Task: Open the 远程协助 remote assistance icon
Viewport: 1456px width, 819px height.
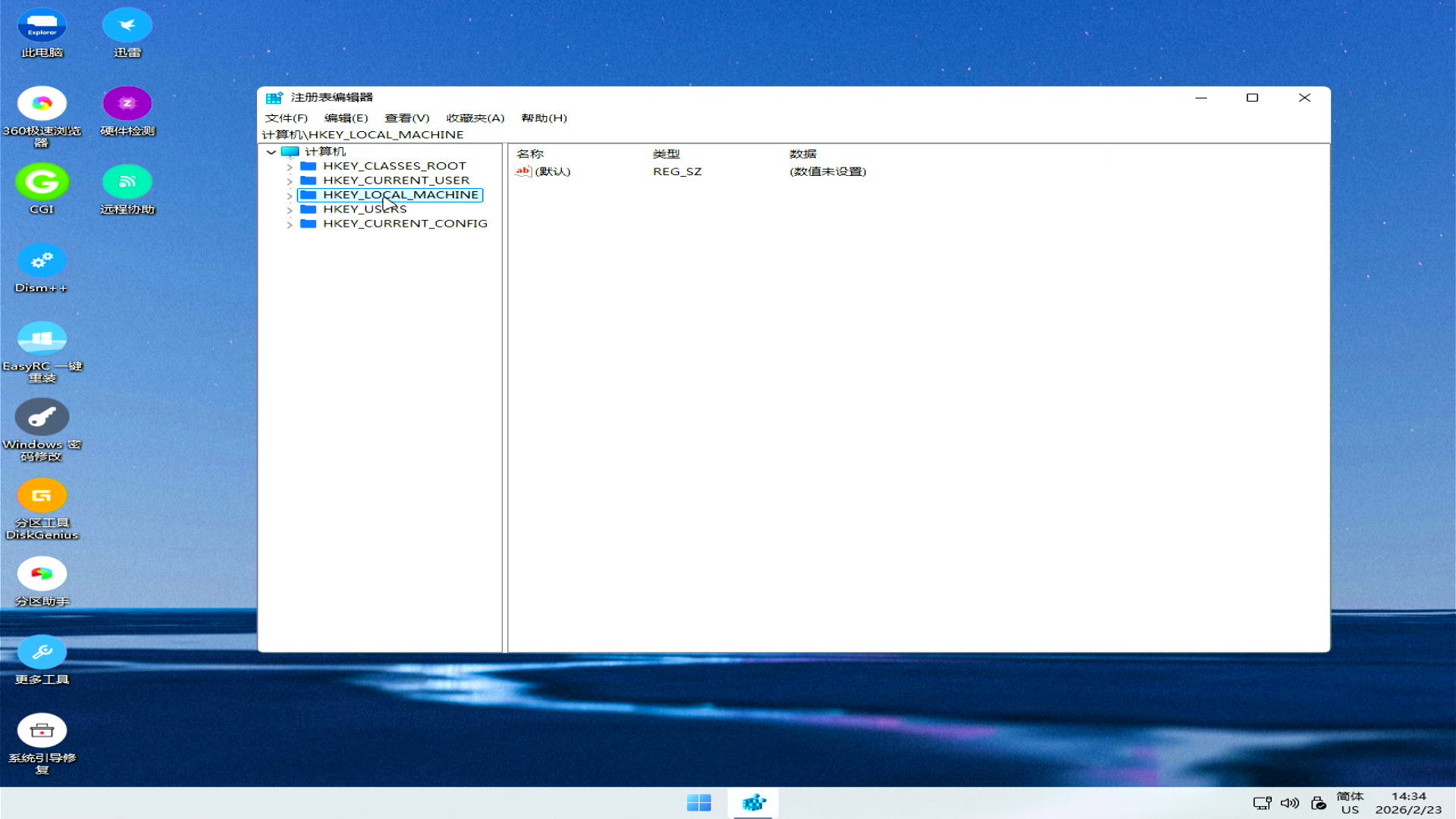Action: point(127,183)
